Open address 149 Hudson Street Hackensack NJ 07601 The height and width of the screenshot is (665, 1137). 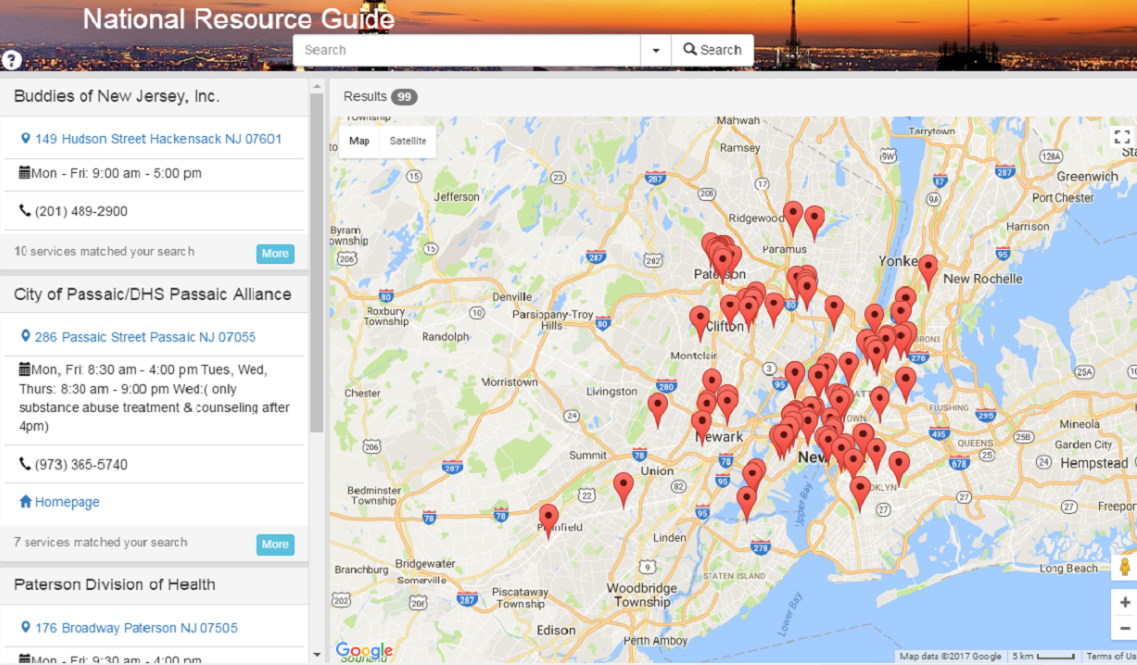158,139
